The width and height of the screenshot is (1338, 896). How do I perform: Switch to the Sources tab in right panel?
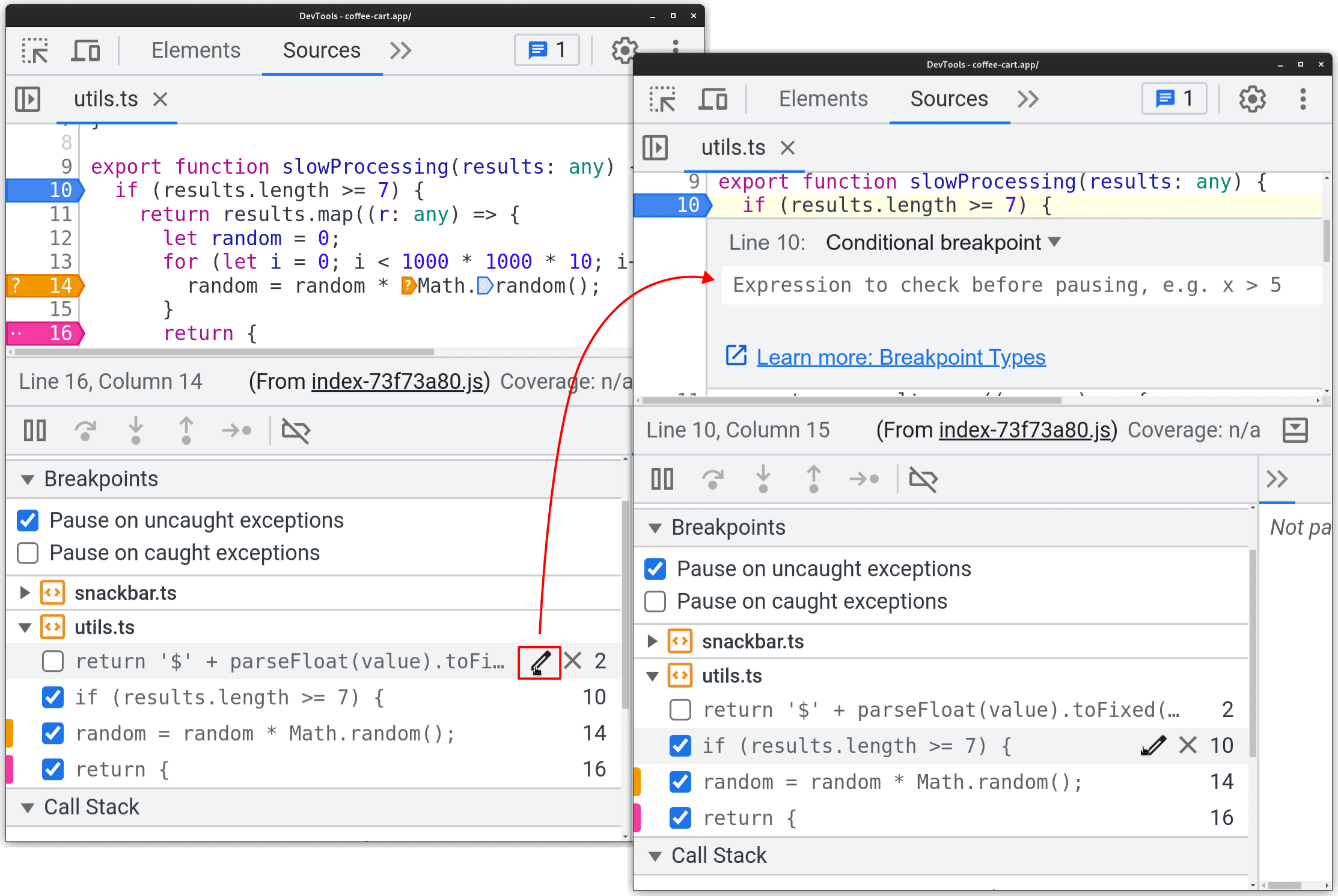[949, 98]
